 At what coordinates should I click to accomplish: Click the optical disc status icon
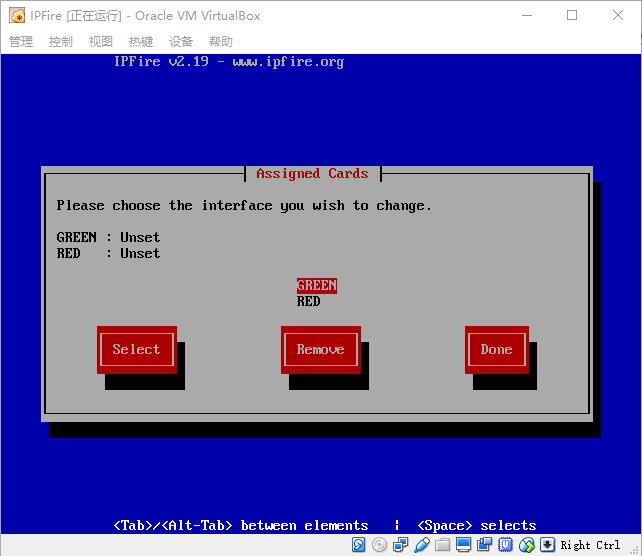click(x=380, y=545)
